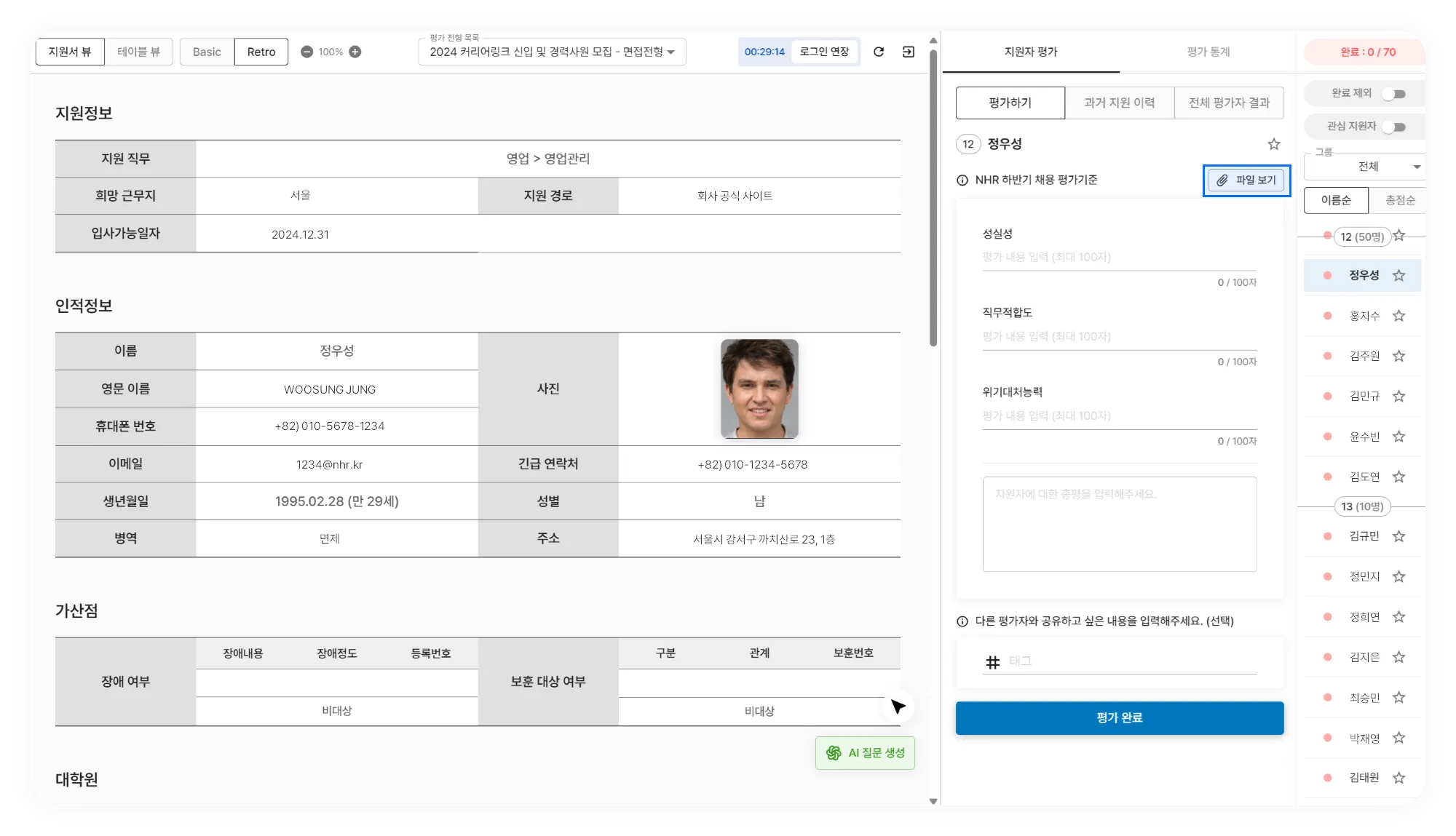Click the AI 질문 생성 button
Screen dimensions: 1456x836
click(865, 753)
